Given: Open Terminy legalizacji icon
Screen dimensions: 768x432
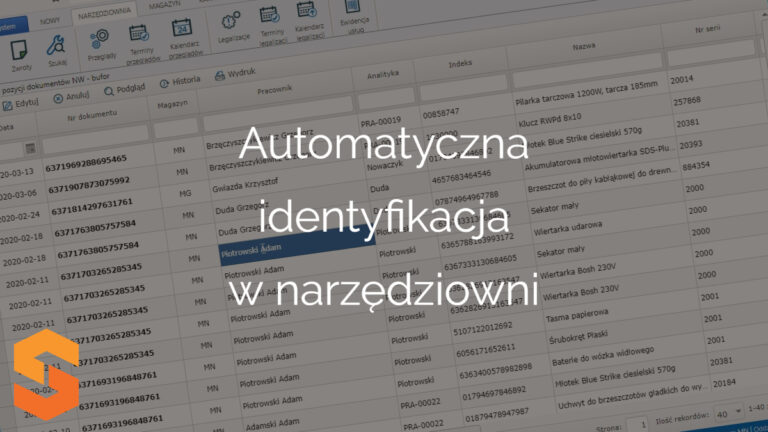Looking at the screenshot, I should [x=271, y=25].
